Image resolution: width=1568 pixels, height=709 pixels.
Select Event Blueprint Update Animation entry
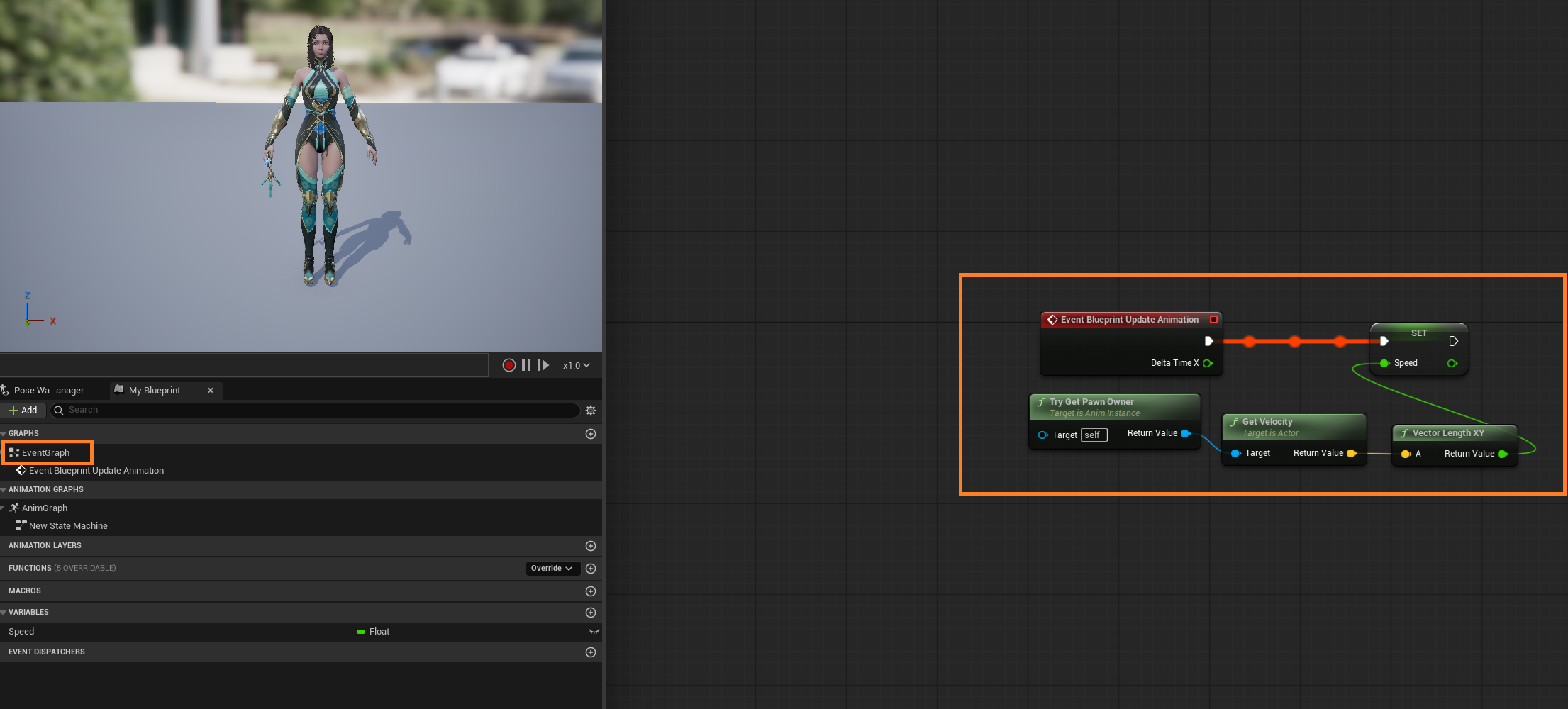click(96, 470)
